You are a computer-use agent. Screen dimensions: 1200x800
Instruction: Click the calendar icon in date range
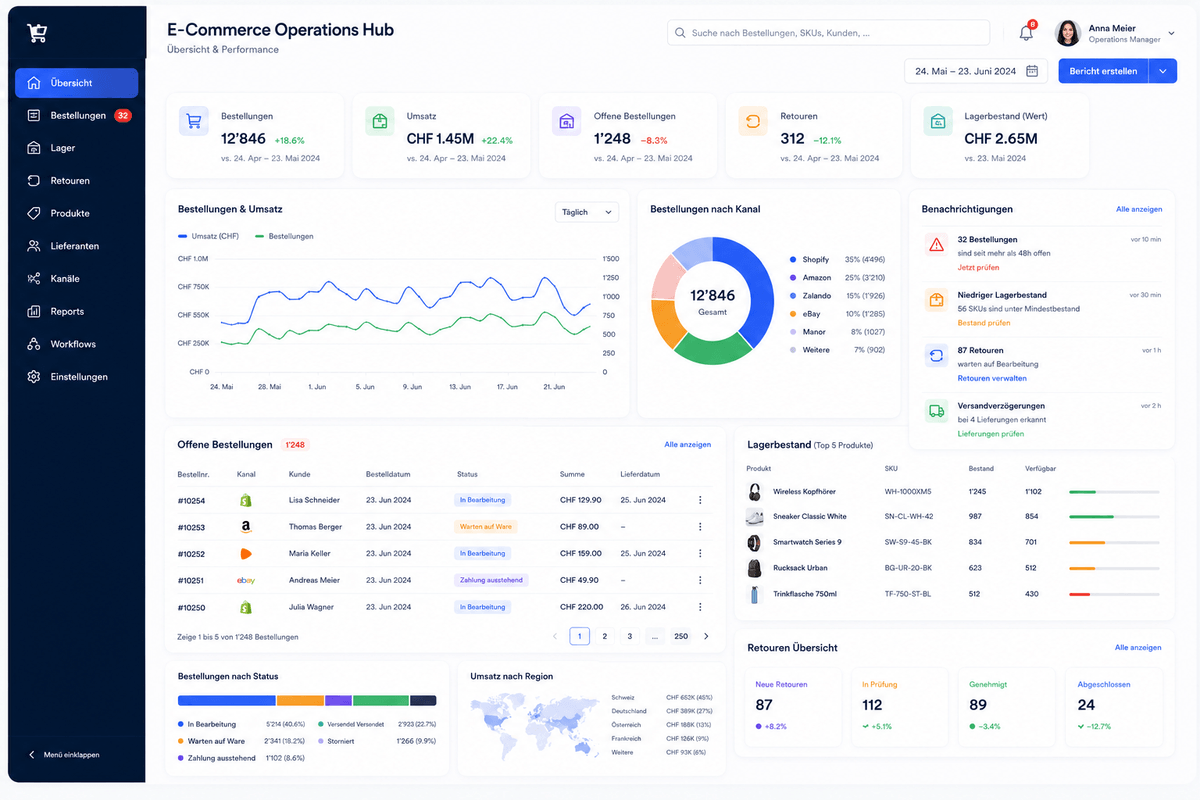click(x=1032, y=71)
